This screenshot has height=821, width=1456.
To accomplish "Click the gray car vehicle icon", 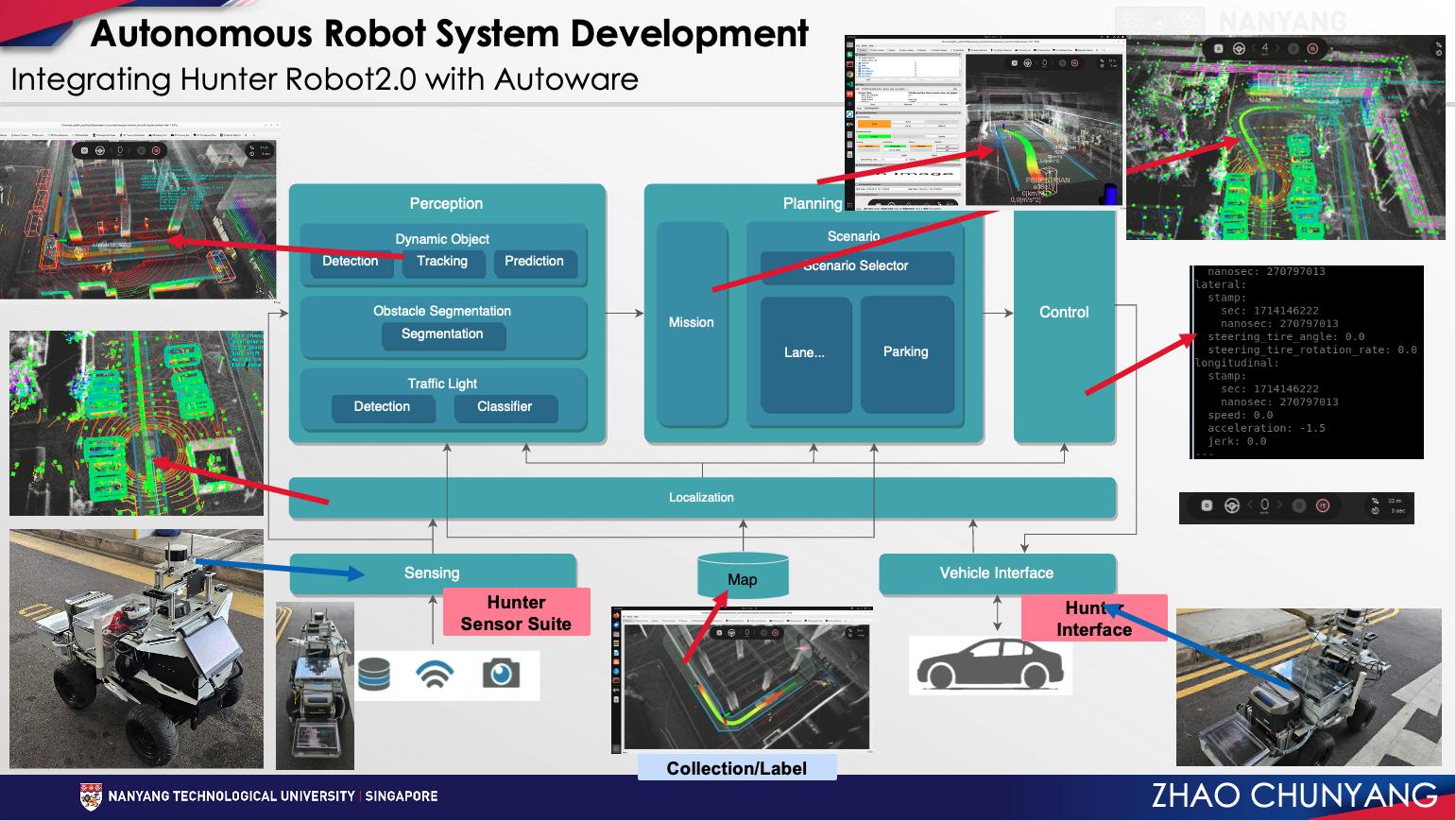I will coord(989,664).
